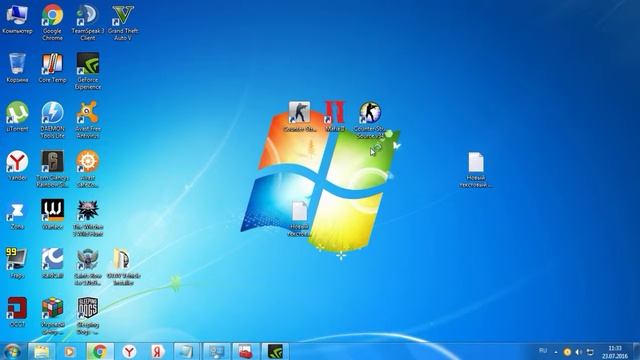Open the Yandex browser taskbar button
Screen dimensions: 640x360
point(129,351)
